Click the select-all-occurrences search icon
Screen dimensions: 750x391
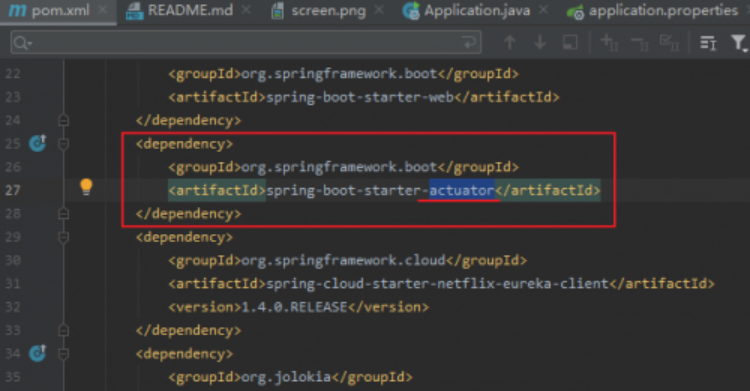click(x=570, y=43)
